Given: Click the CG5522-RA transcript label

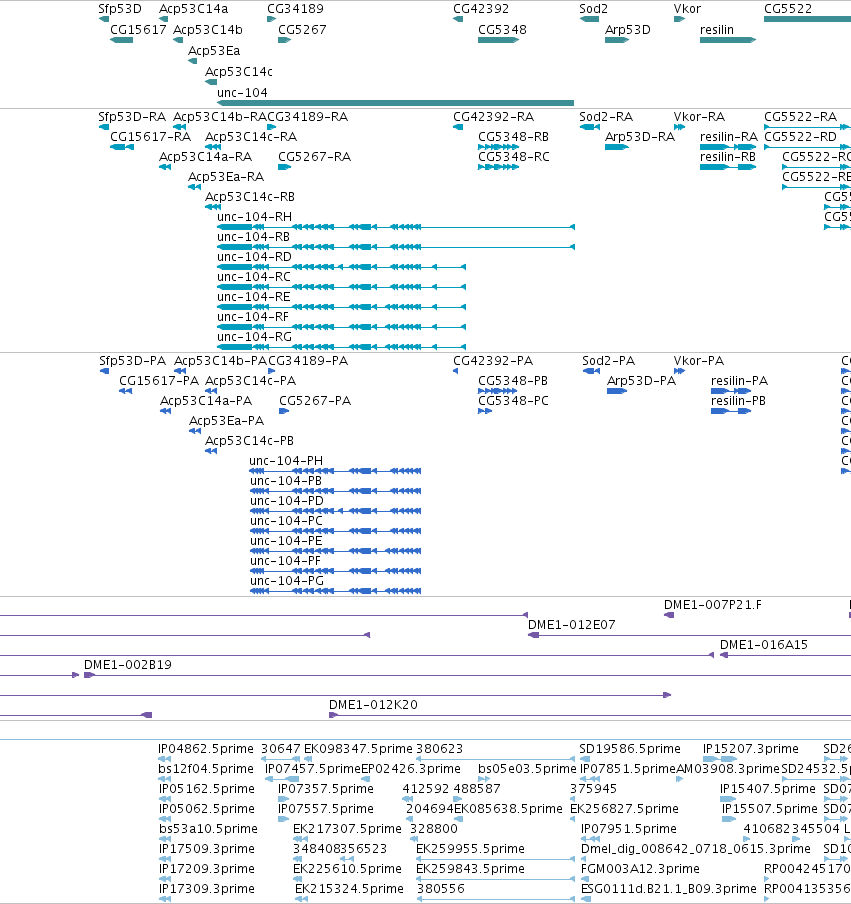Looking at the screenshot, I should pyautogui.click(x=800, y=116).
